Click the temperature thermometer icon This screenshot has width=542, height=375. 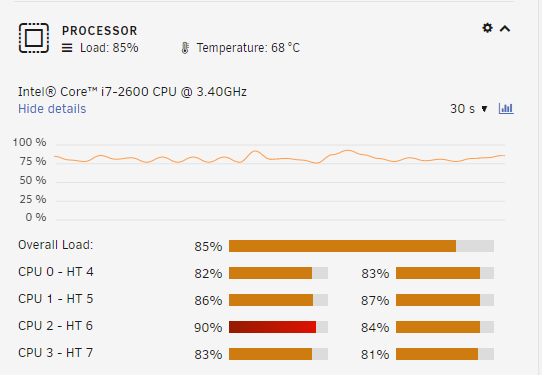point(185,48)
